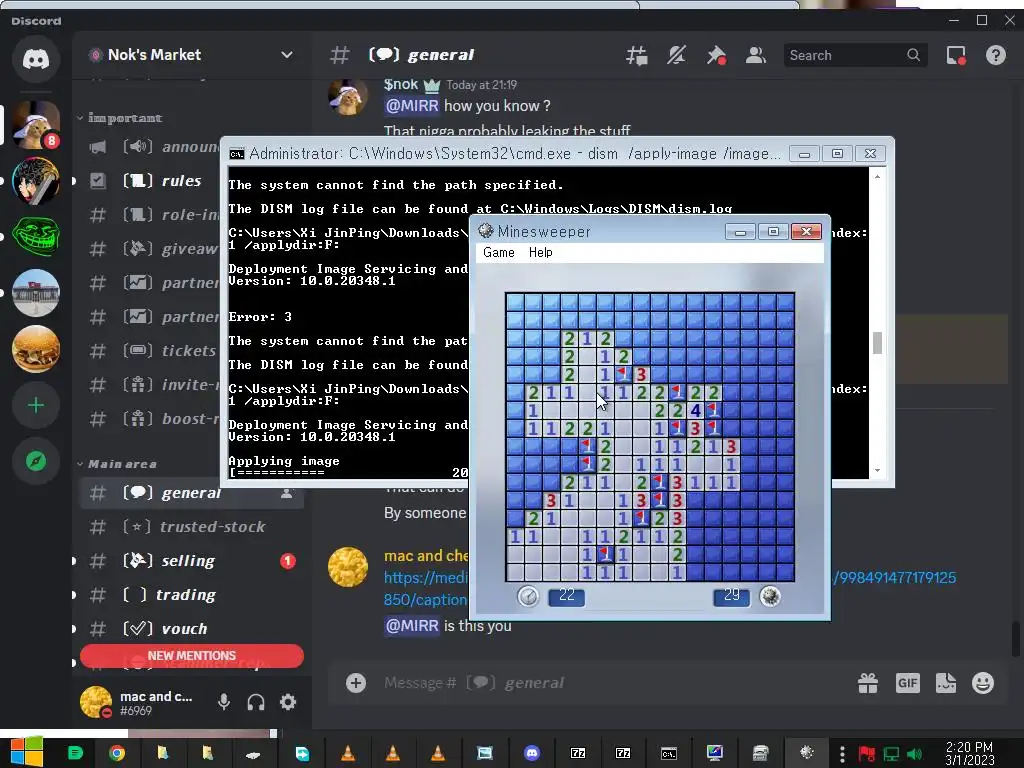Open Pinned Messages icon
This screenshot has height=768, width=1024.
click(x=716, y=56)
